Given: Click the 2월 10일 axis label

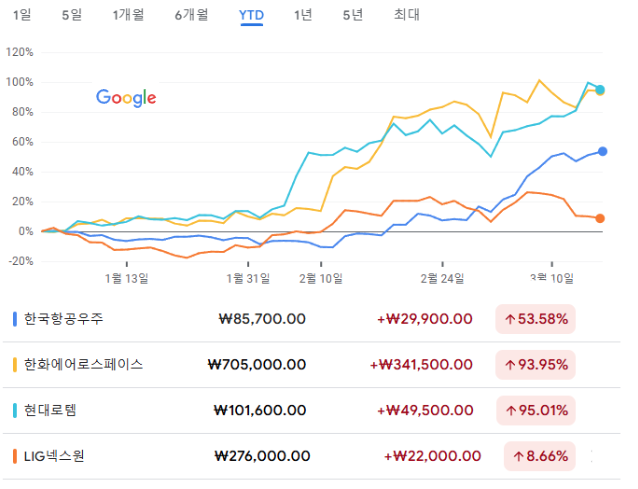Looking at the screenshot, I should [x=321, y=279].
